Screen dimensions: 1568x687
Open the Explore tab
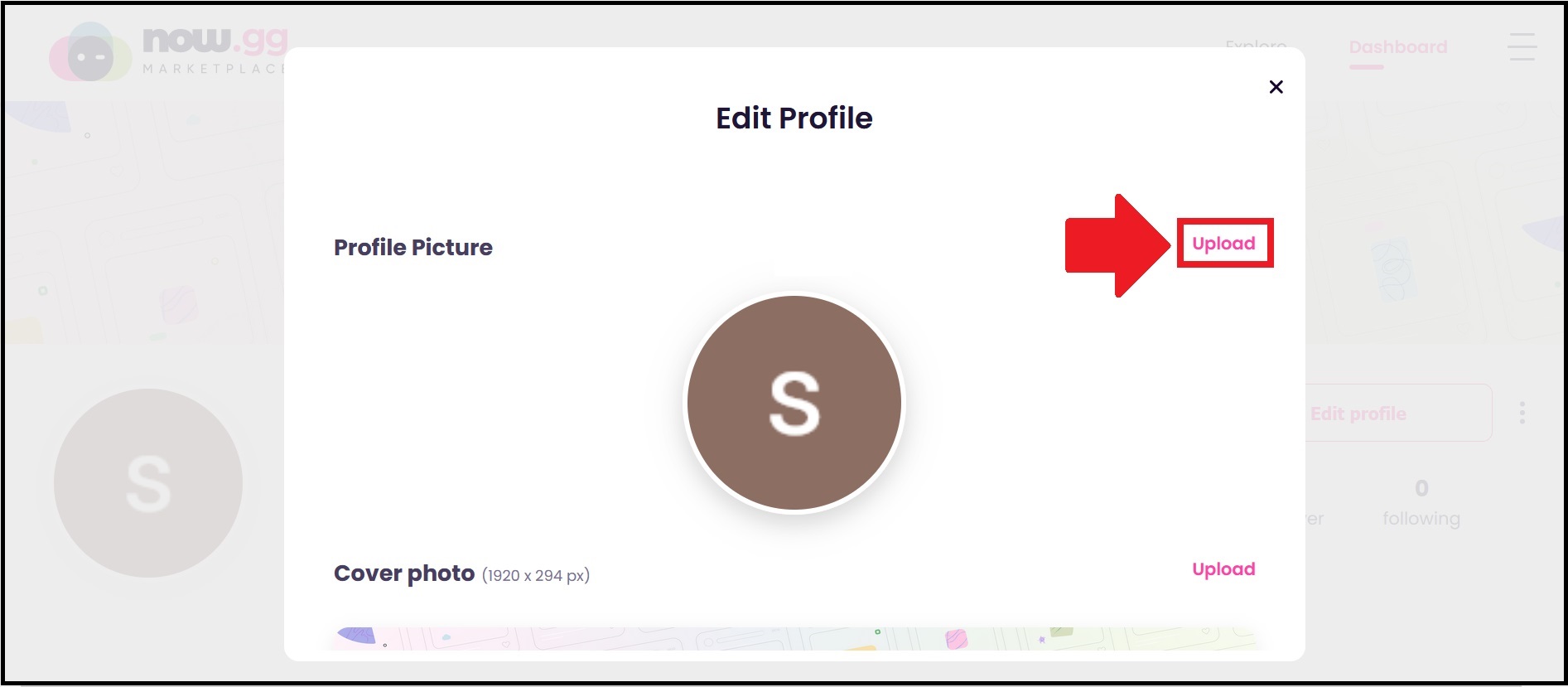coord(1256,45)
